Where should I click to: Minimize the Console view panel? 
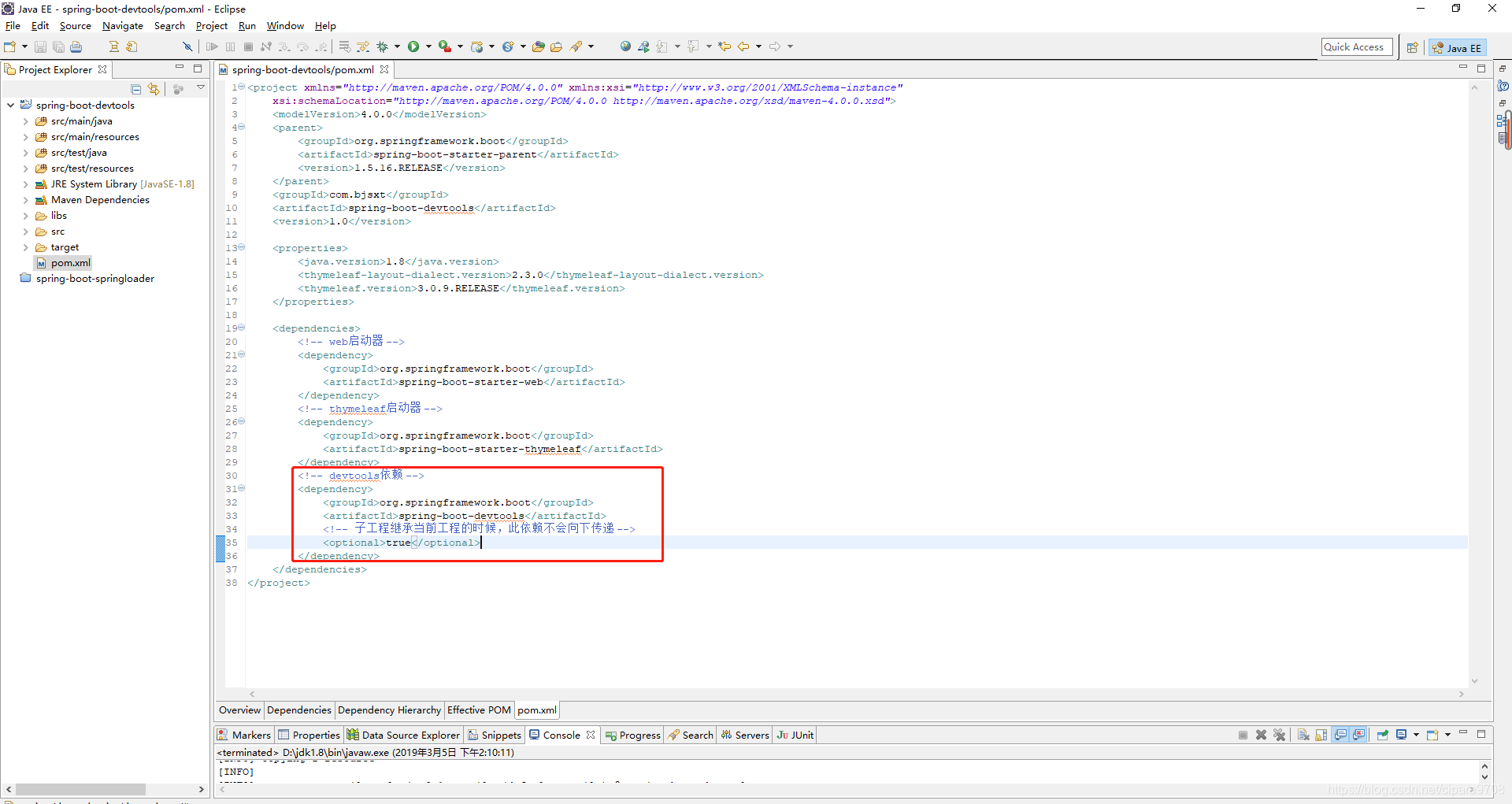click(1463, 733)
